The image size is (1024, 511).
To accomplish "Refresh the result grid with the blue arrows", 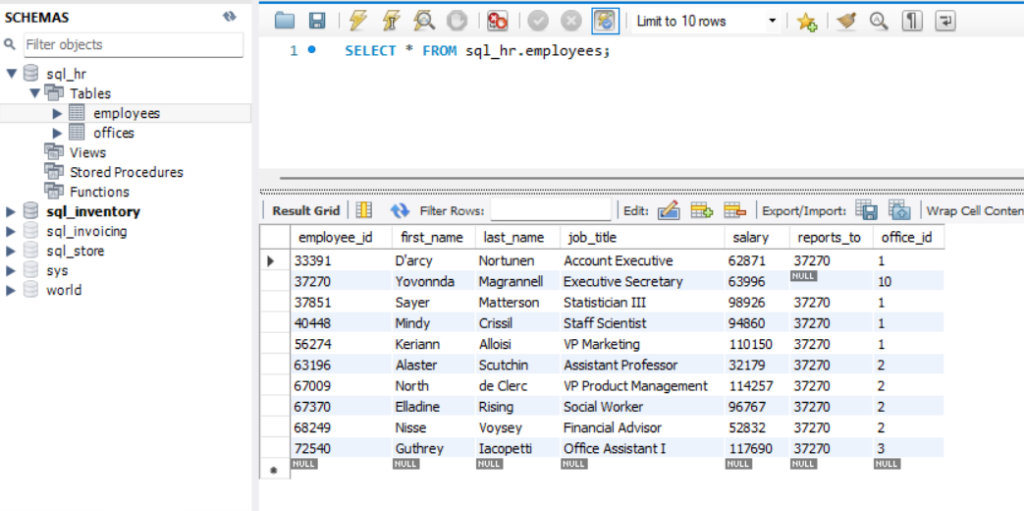I will [x=400, y=210].
